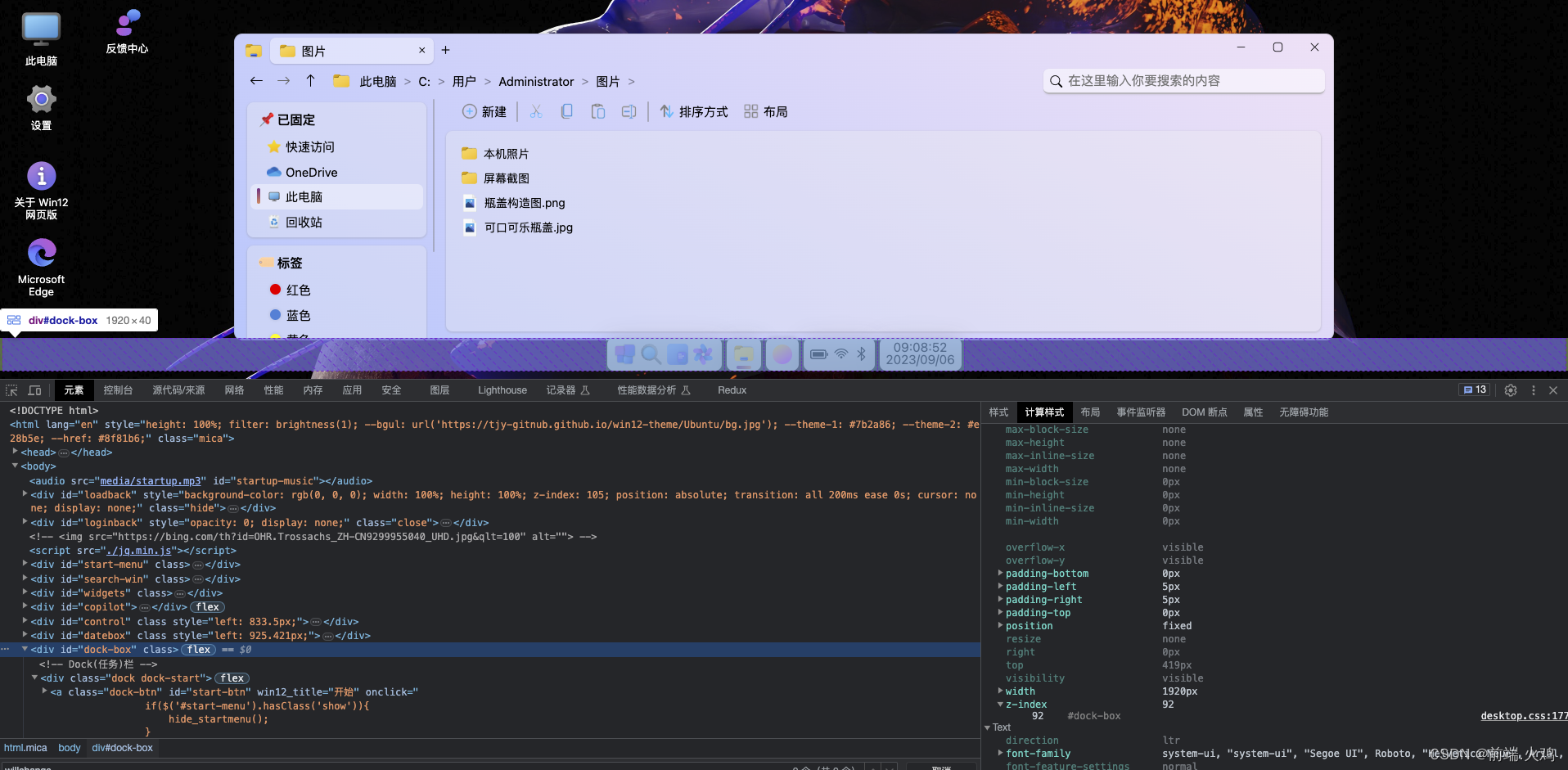Go forward in the explorer window

click(283, 81)
